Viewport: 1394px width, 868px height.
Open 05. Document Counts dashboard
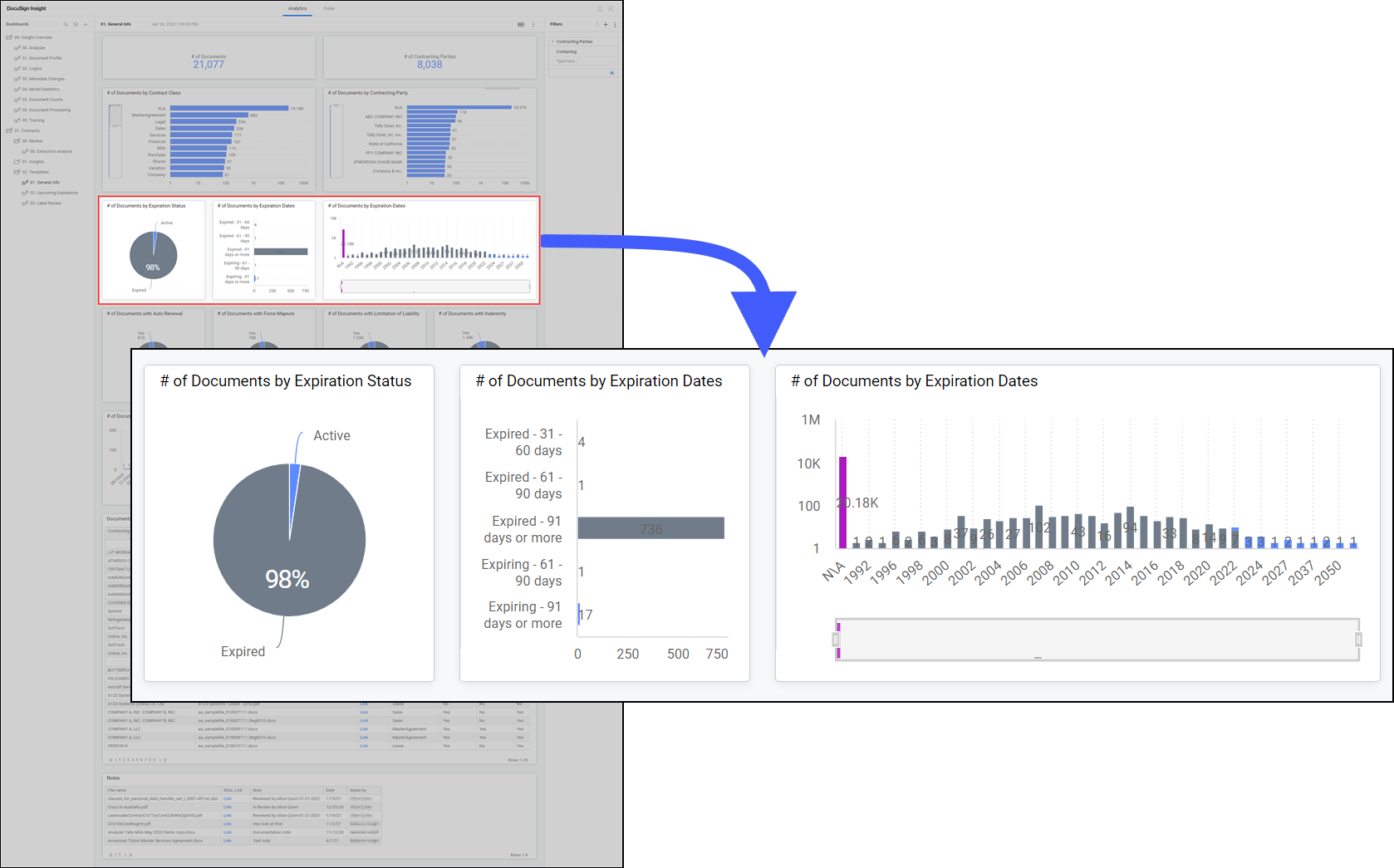point(42,100)
